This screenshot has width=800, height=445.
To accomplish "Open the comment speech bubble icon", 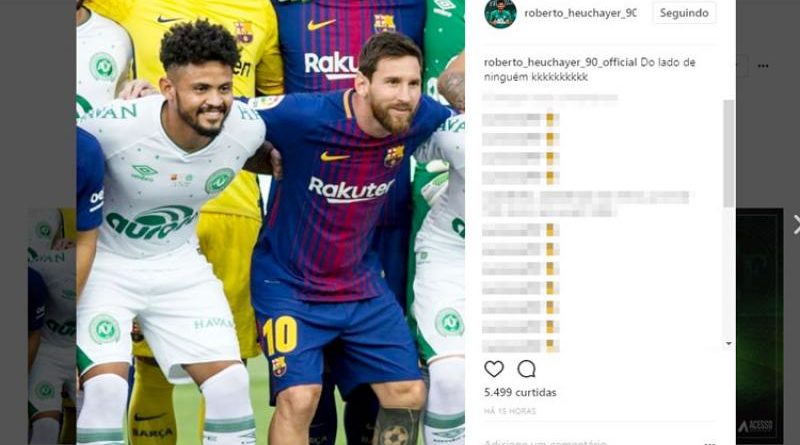I will click(x=526, y=369).
